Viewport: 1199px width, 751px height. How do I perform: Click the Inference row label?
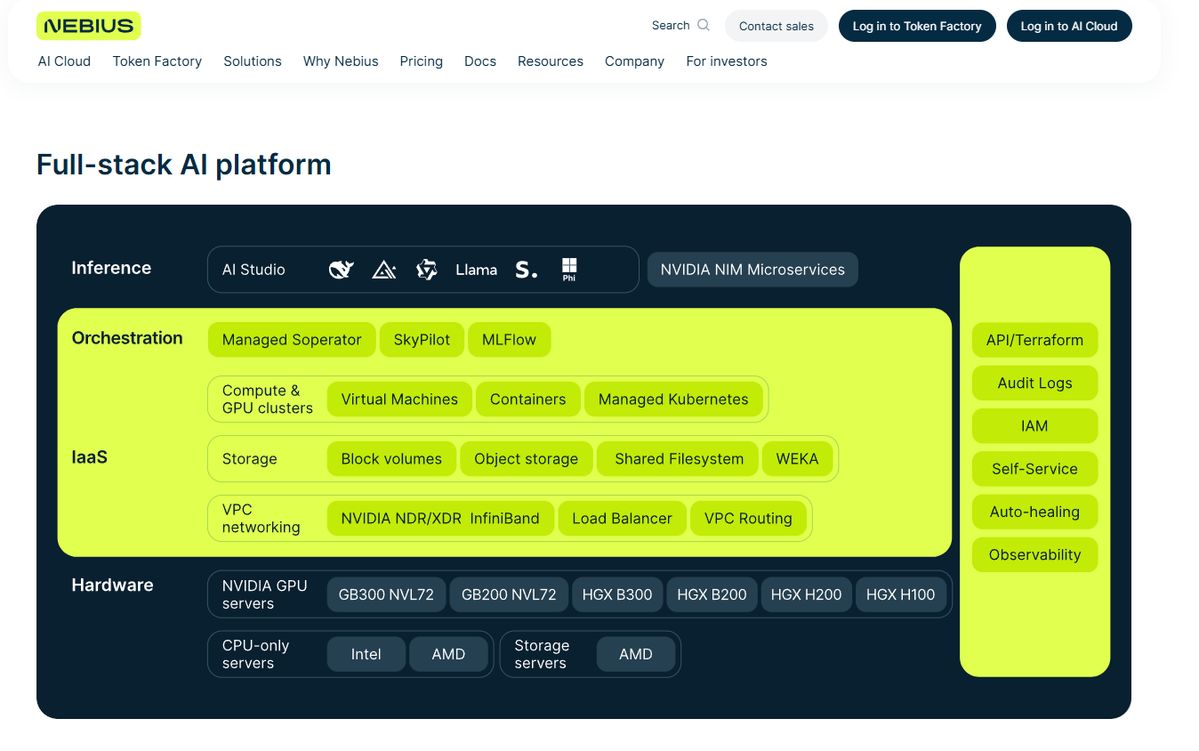pyautogui.click(x=111, y=268)
